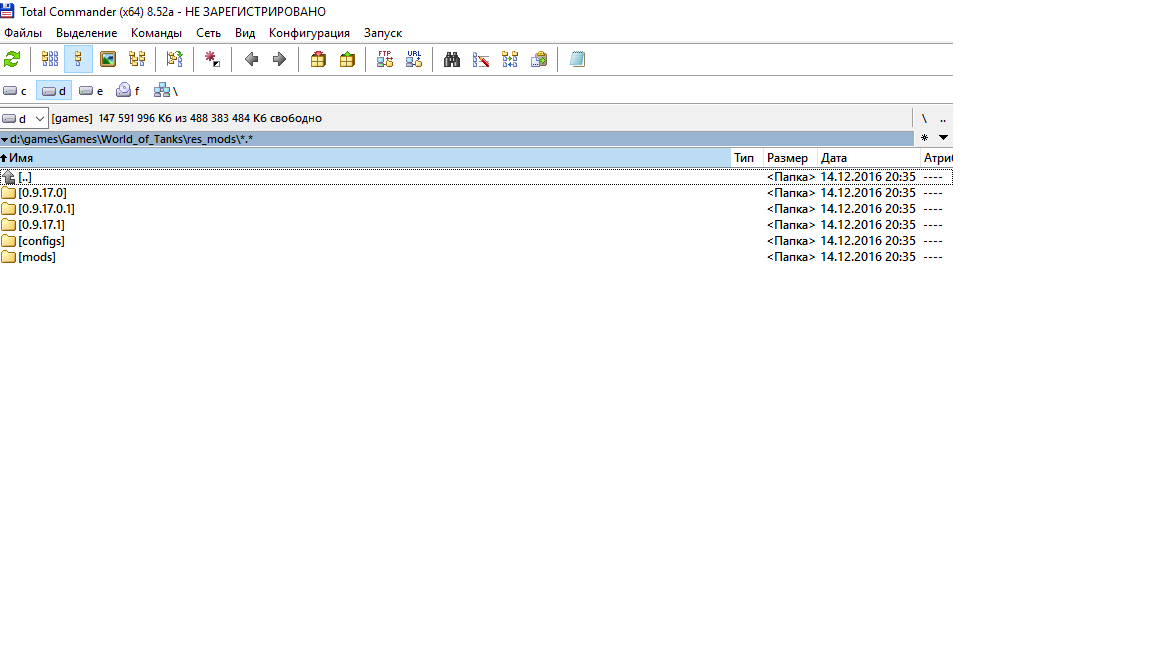
Task: Sort by the Имя column header
Action: 365,158
